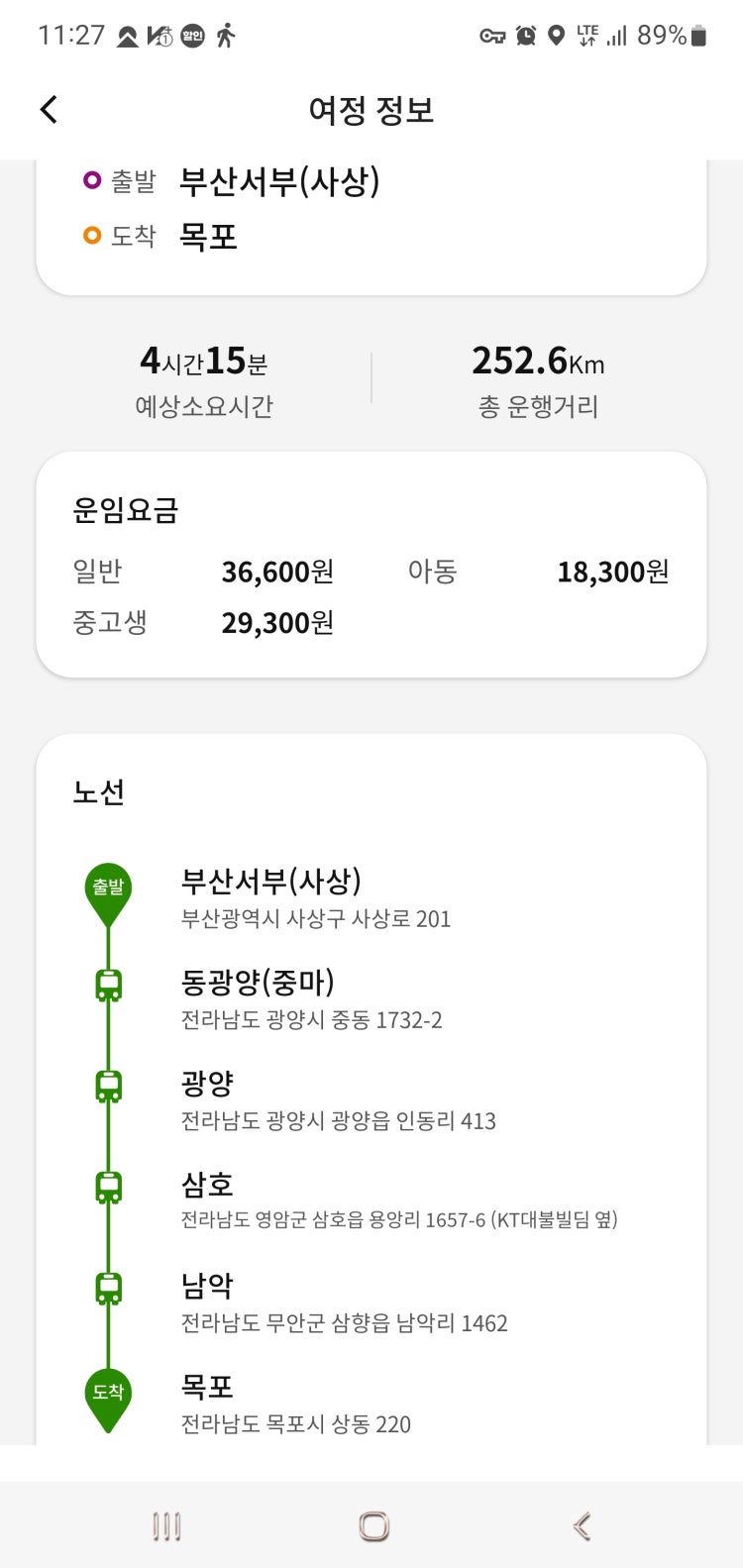743x1568 pixels.
Task: Tap the bus icon beside 남악
Action: click(x=108, y=1288)
